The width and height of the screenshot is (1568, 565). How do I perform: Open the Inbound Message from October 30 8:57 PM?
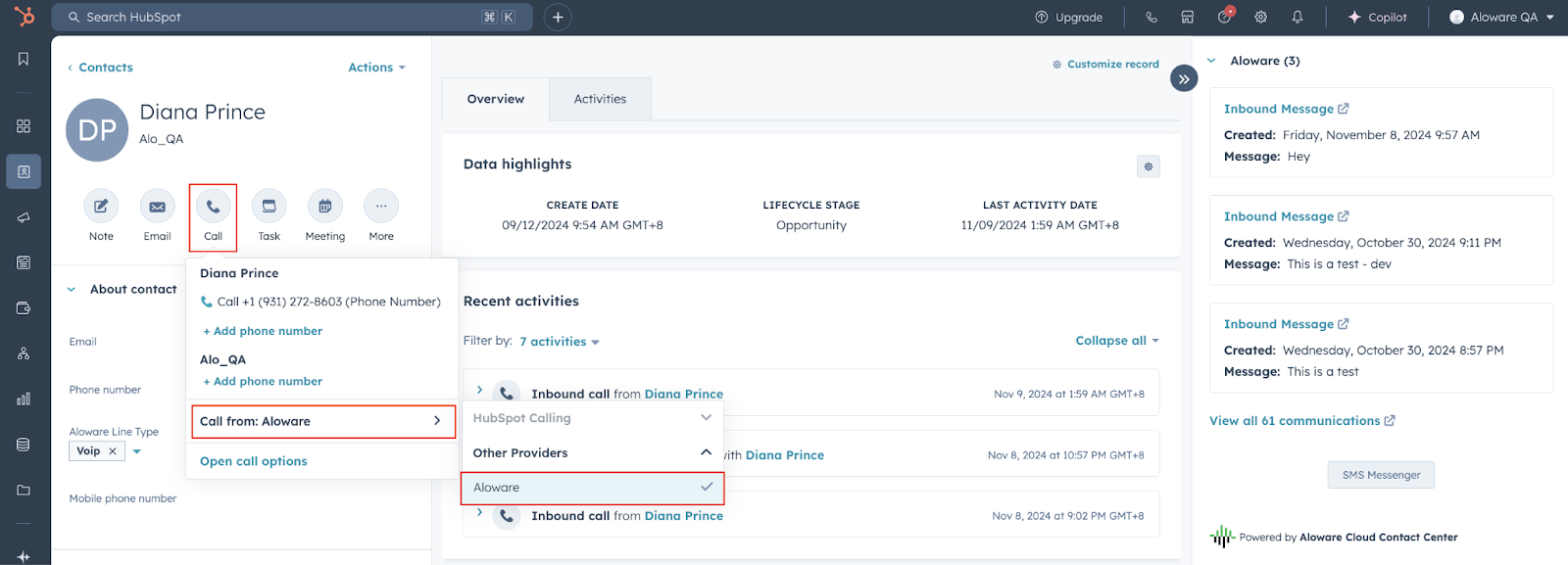(x=1286, y=324)
